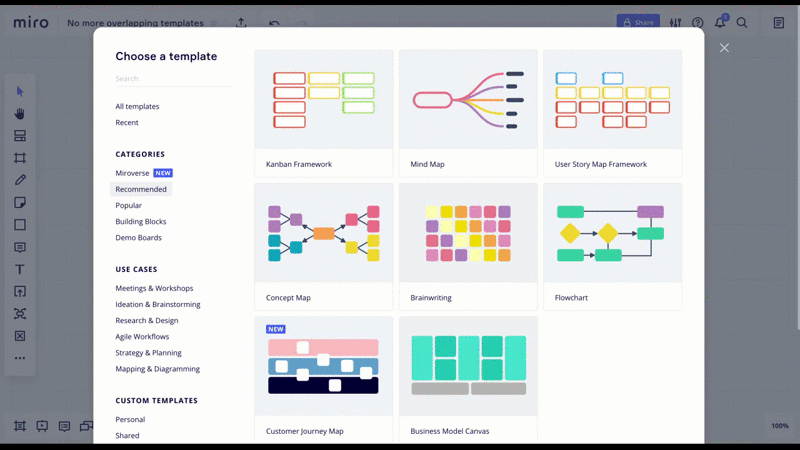
Task: Select the Miroverse category
Action: pyautogui.click(x=132, y=173)
